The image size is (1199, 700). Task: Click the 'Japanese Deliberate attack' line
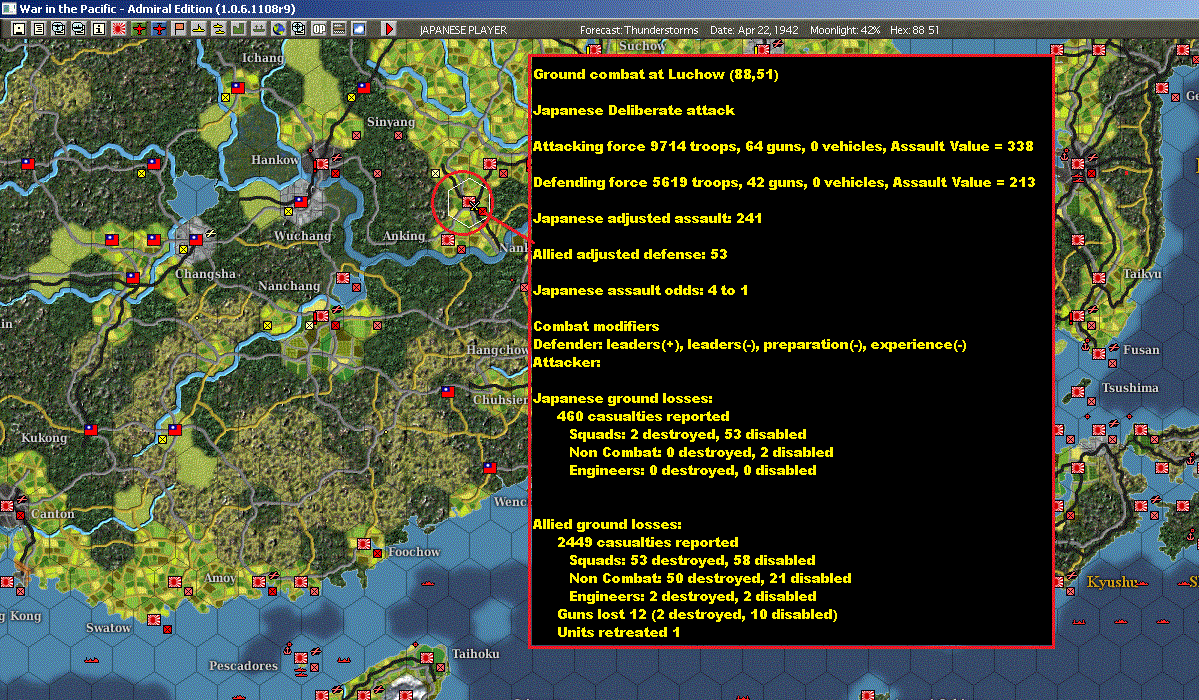(x=634, y=110)
